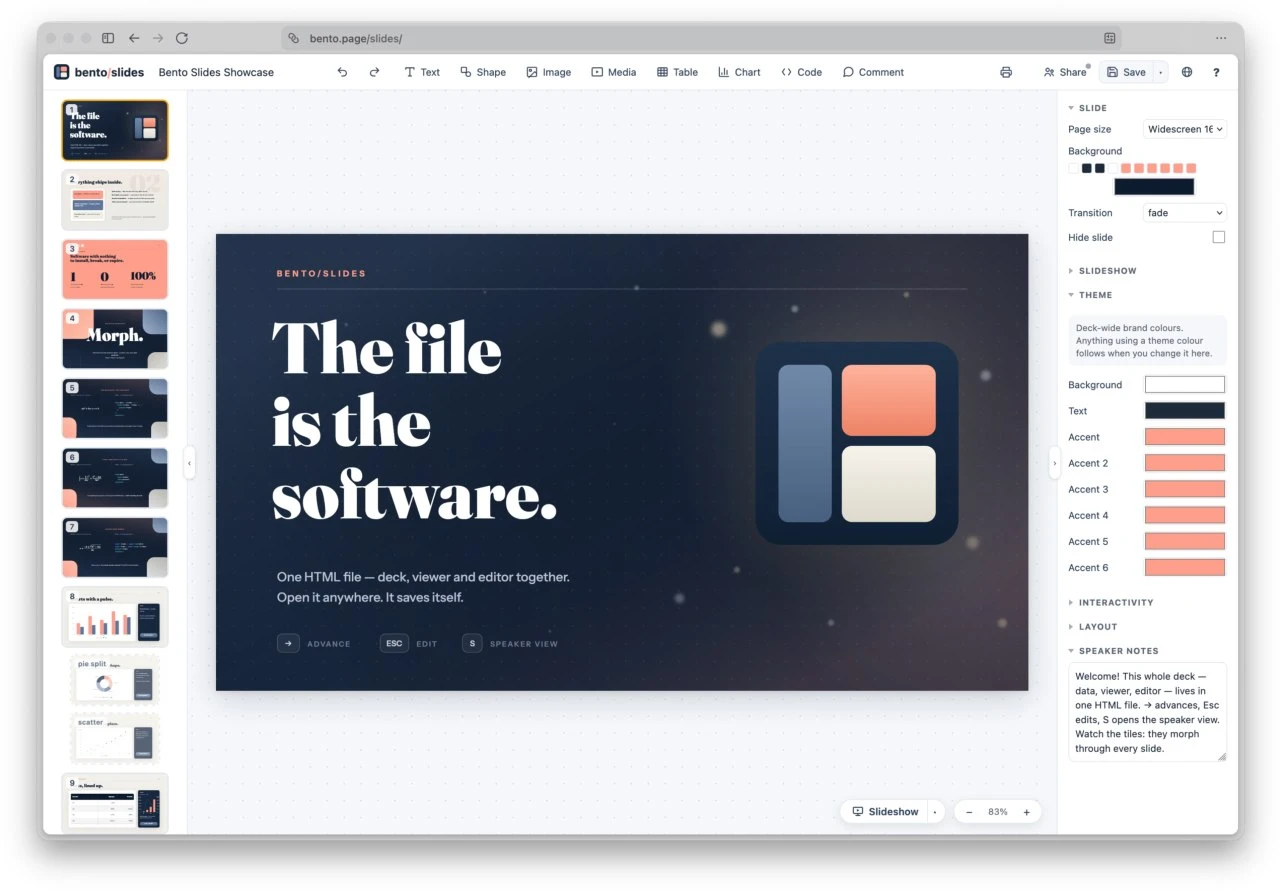This screenshot has width=1280, height=891.
Task: Open the Share button
Action: point(1064,72)
